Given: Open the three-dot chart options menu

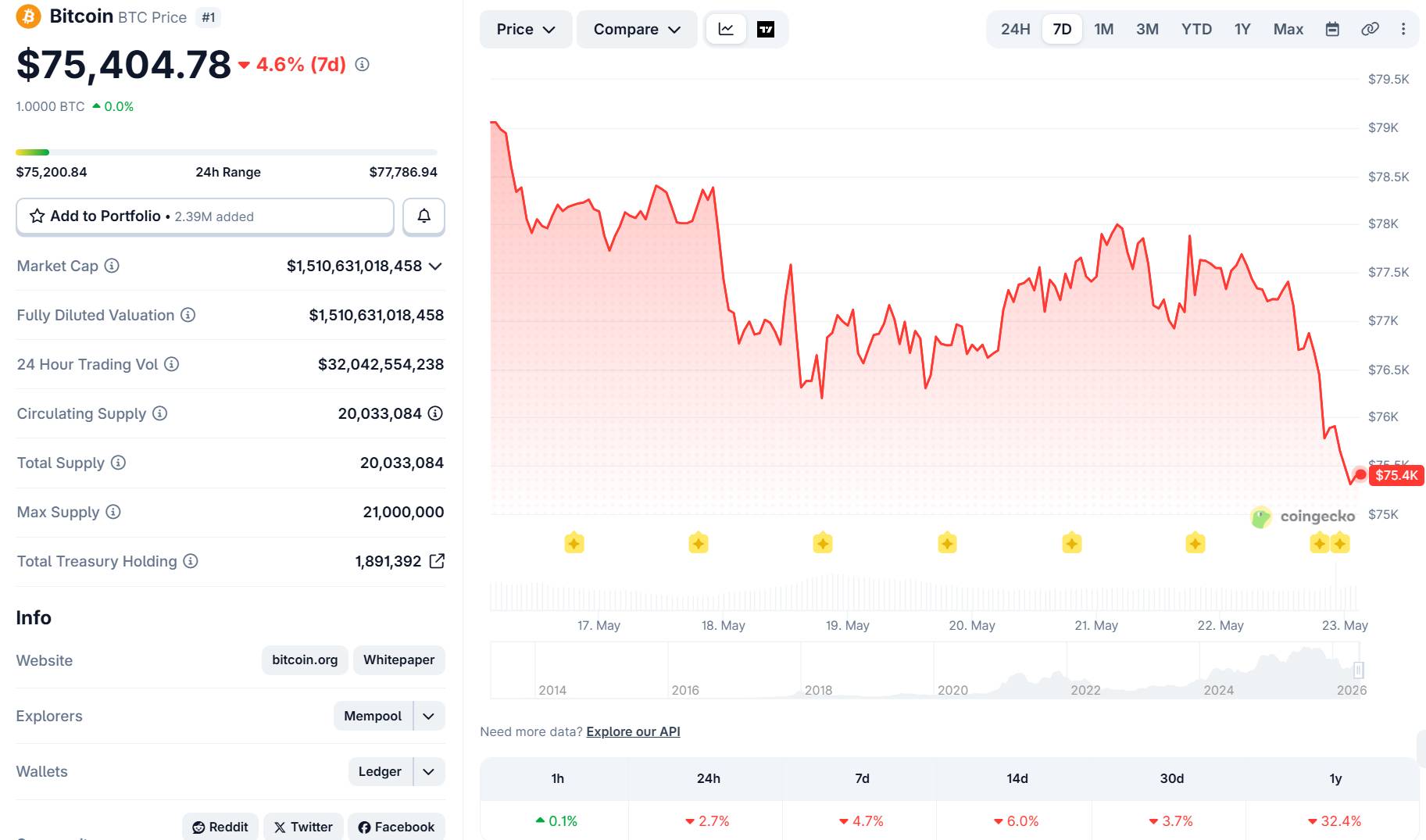Looking at the screenshot, I should 1403,29.
